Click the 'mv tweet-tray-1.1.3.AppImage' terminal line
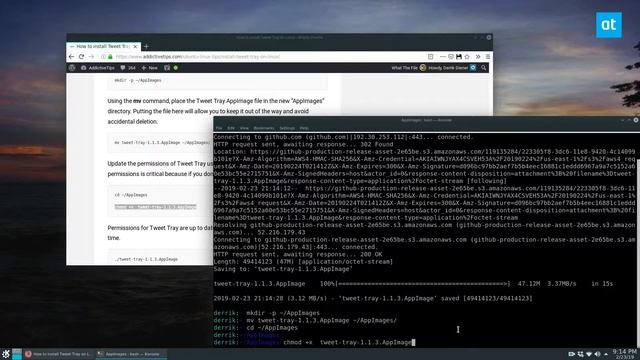Screen dimensions: 640x360 pos(305,320)
